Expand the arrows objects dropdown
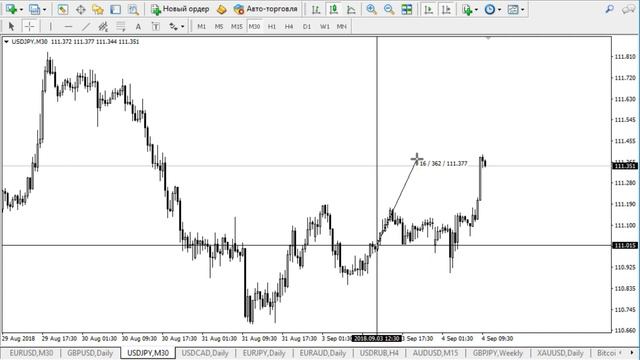 point(182,27)
